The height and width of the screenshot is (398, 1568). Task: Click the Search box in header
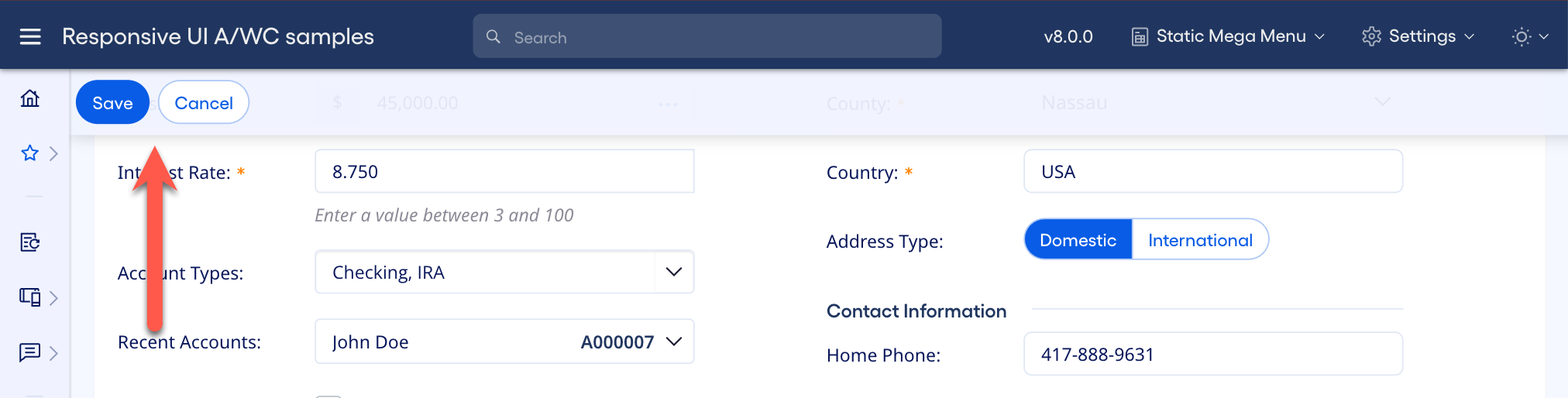pyautogui.click(x=707, y=37)
